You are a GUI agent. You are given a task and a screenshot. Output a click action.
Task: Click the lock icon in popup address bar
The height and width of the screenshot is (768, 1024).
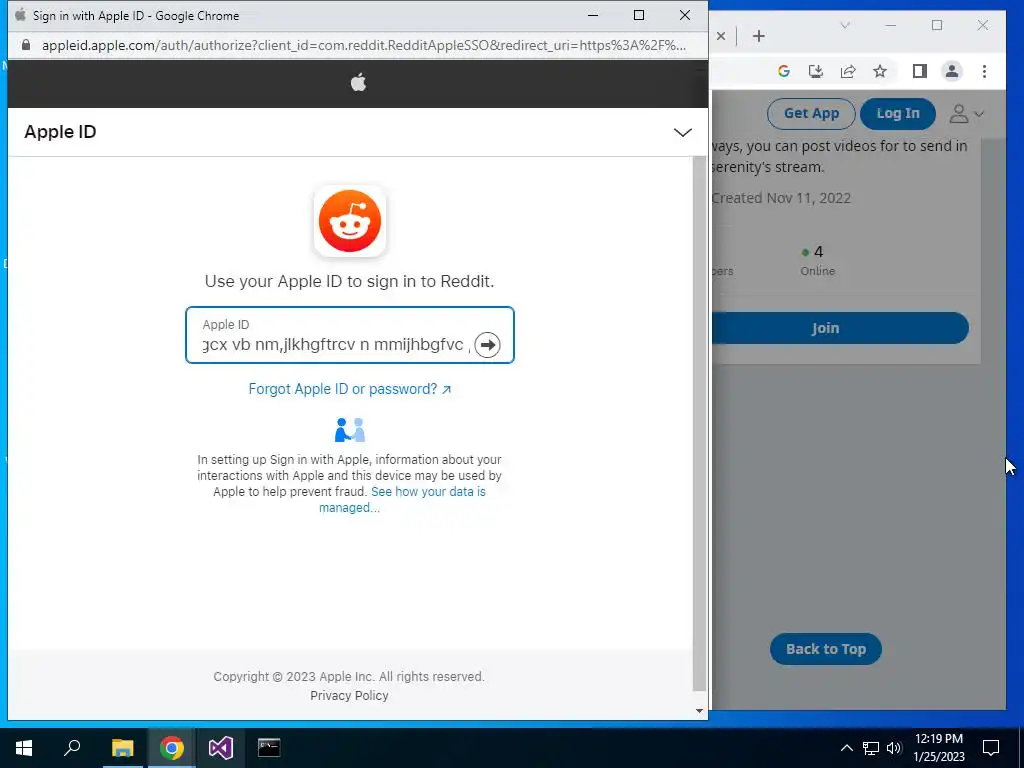pyautogui.click(x=26, y=45)
